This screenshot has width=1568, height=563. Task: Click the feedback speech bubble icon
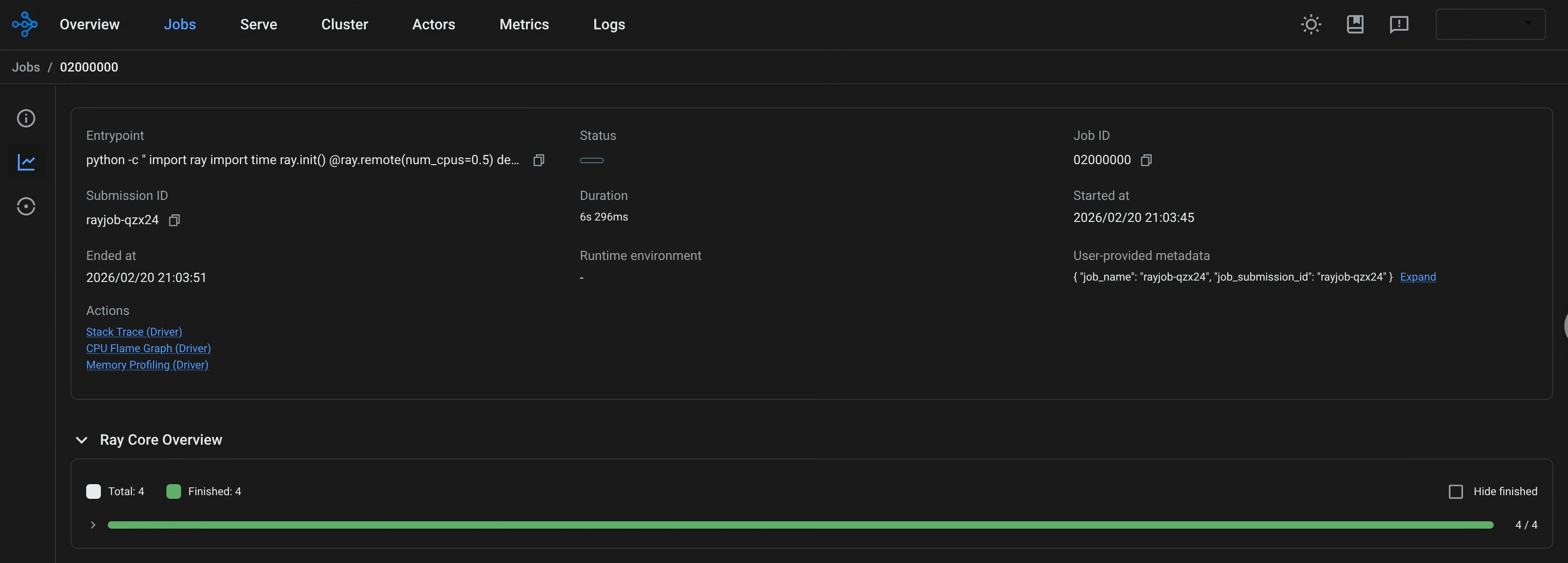(x=1398, y=24)
